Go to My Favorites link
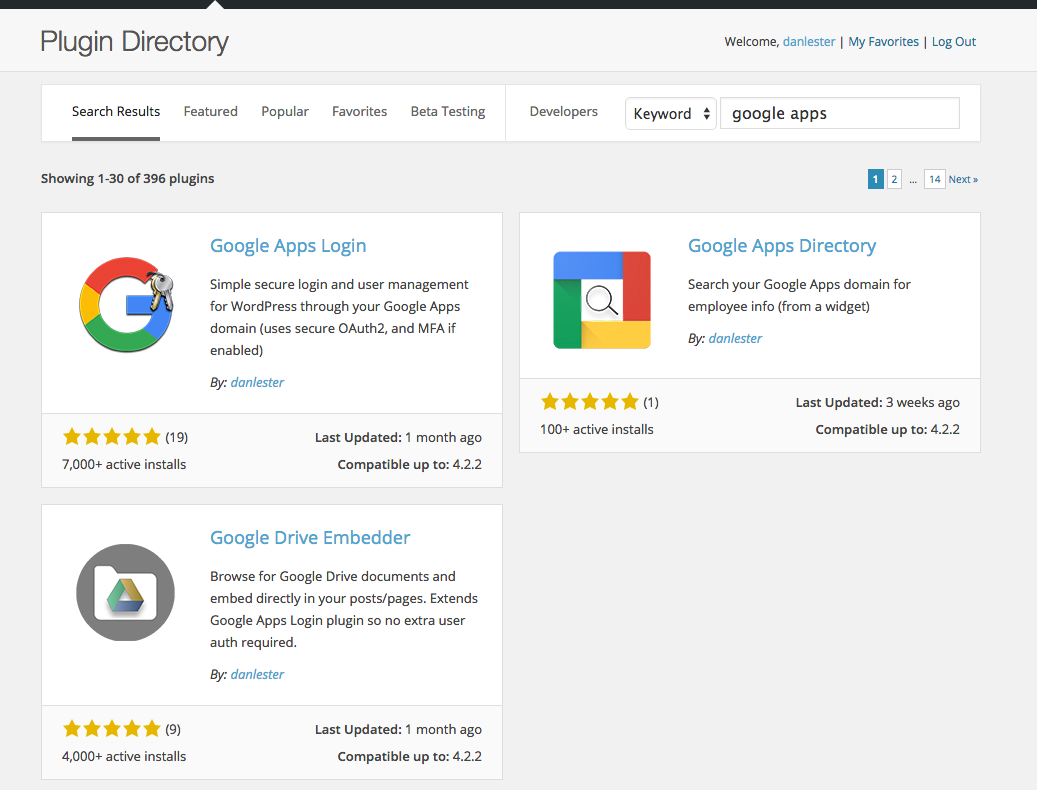1037x790 pixels. 884,42
